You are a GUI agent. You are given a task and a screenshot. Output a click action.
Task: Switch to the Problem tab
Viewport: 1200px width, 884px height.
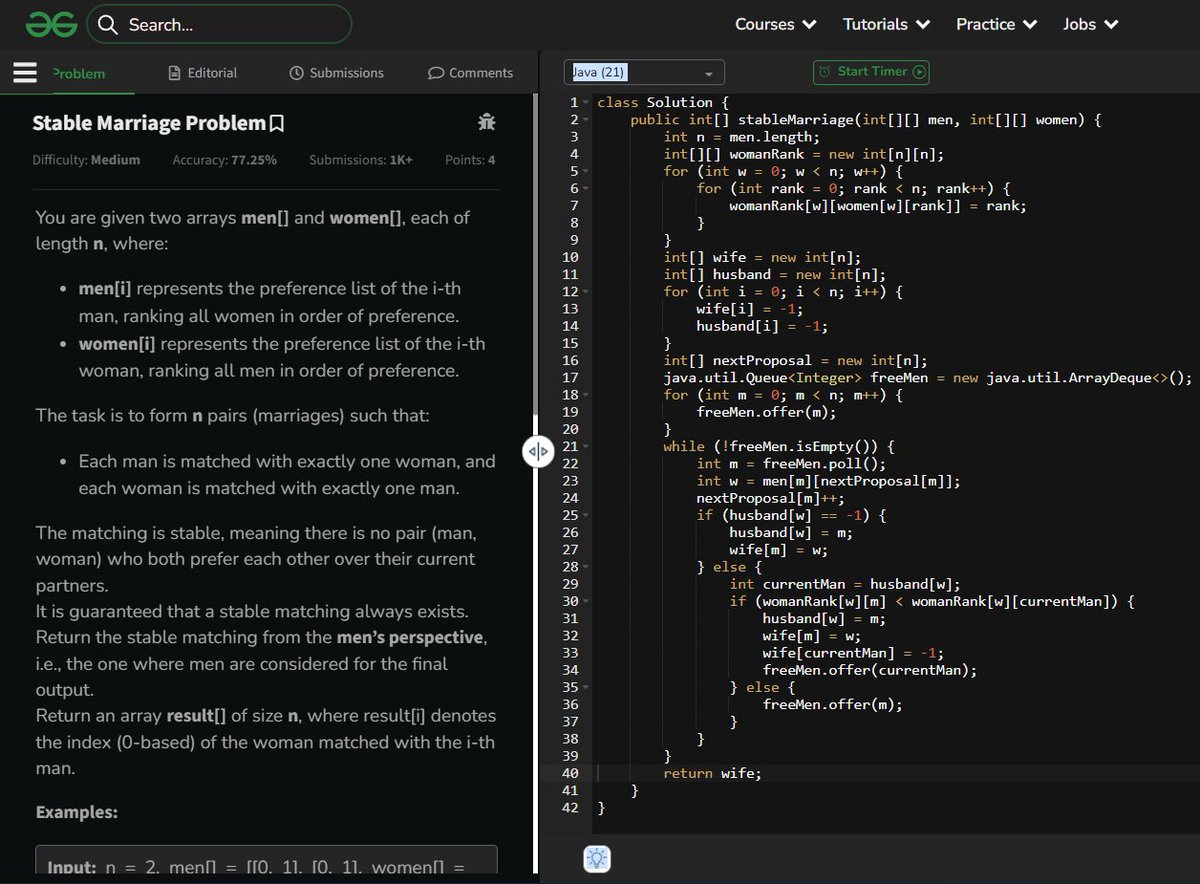[78, 73]
